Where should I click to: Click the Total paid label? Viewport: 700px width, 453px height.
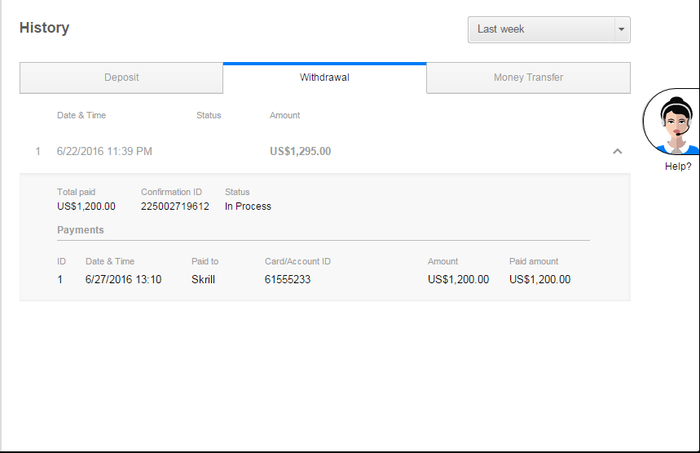[76, 192]
